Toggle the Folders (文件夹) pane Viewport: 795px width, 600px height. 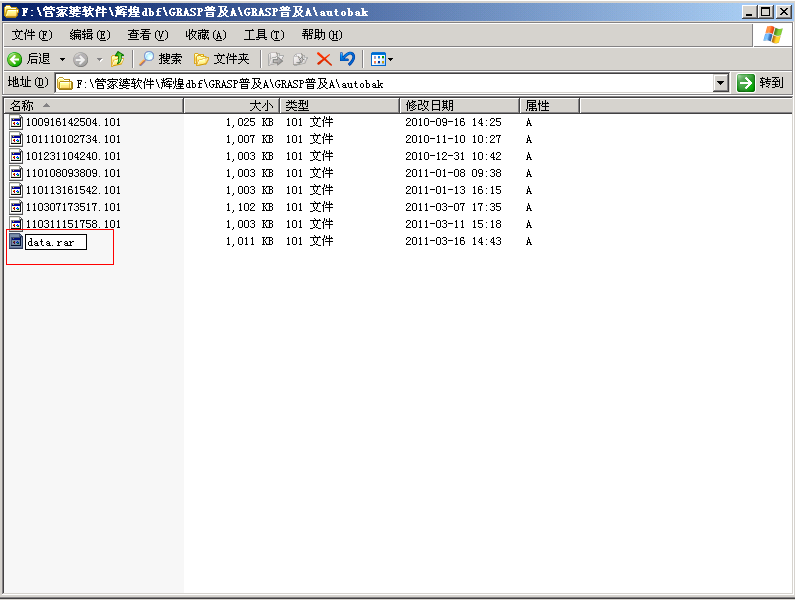[221, 59]
